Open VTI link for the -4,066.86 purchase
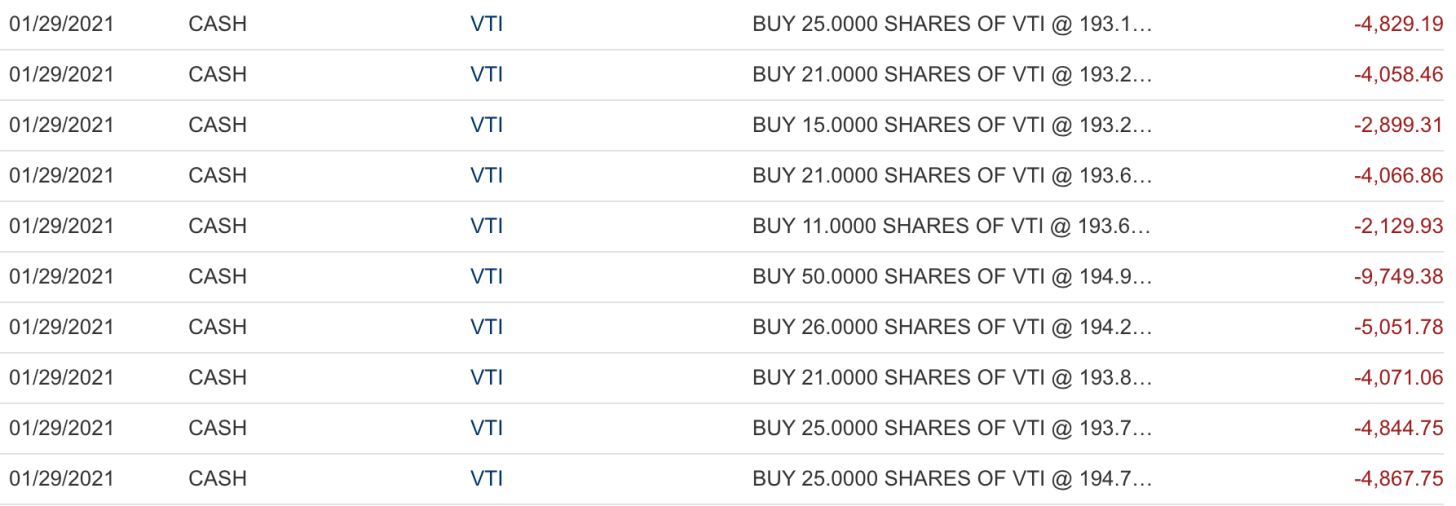 point(486,175)
